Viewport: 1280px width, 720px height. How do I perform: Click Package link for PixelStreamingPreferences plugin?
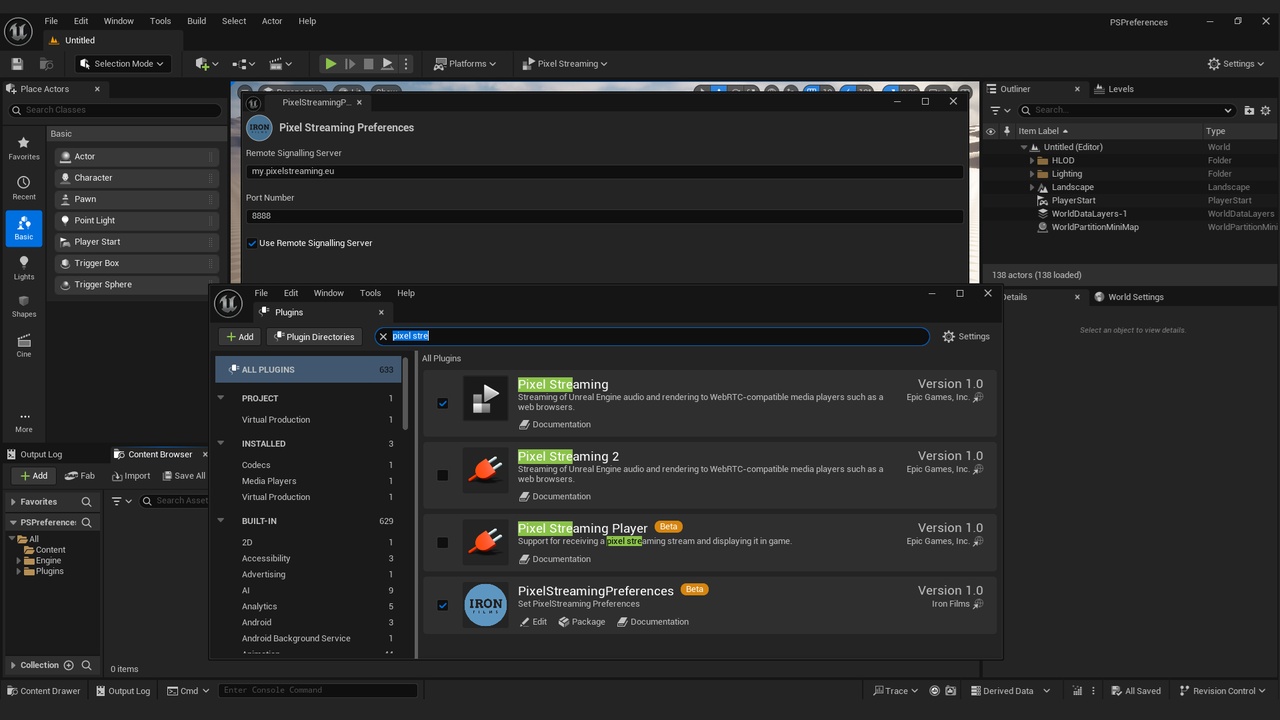tap(582, 622)
